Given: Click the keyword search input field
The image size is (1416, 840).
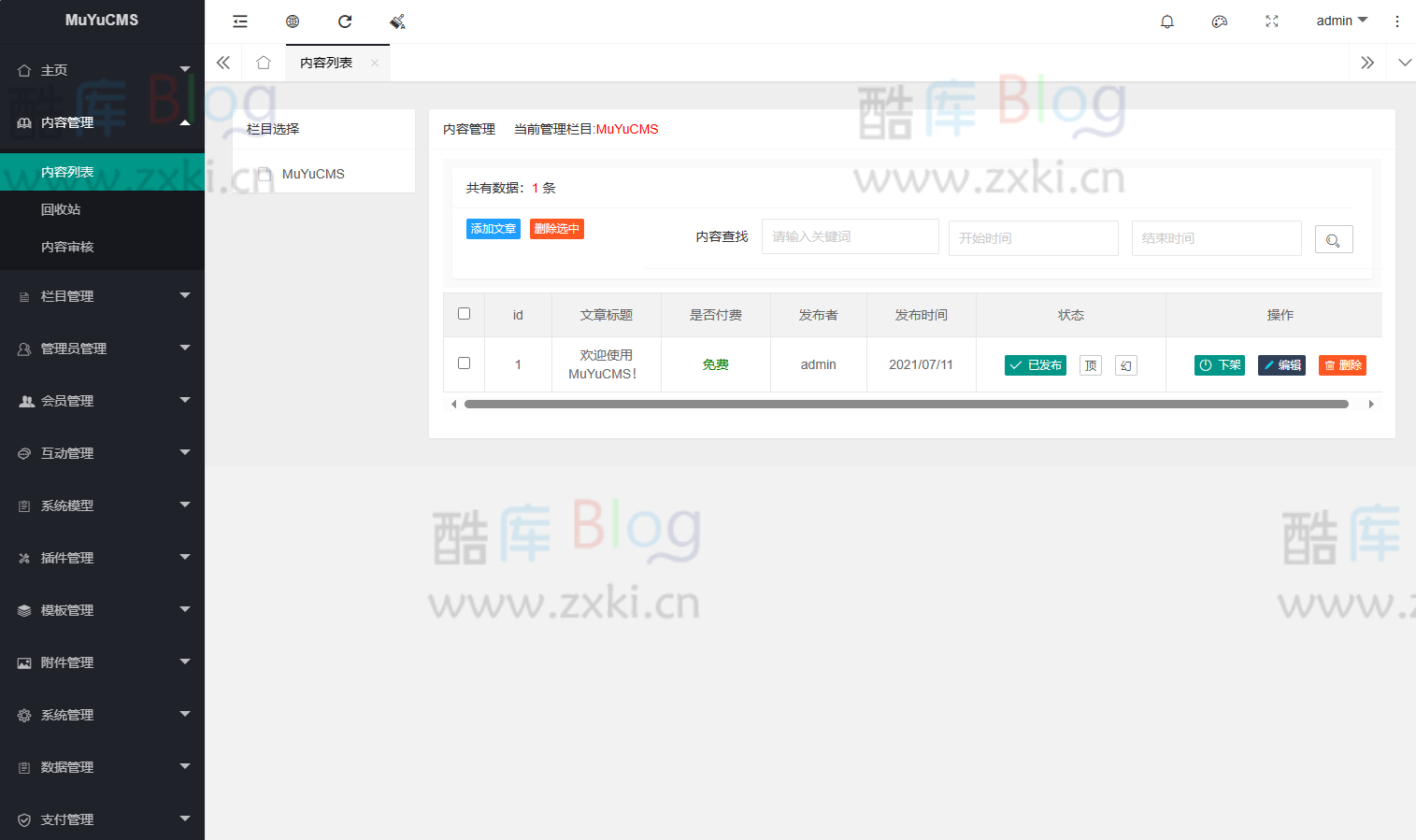Looking at the screenshot, I should pos(850,235).
